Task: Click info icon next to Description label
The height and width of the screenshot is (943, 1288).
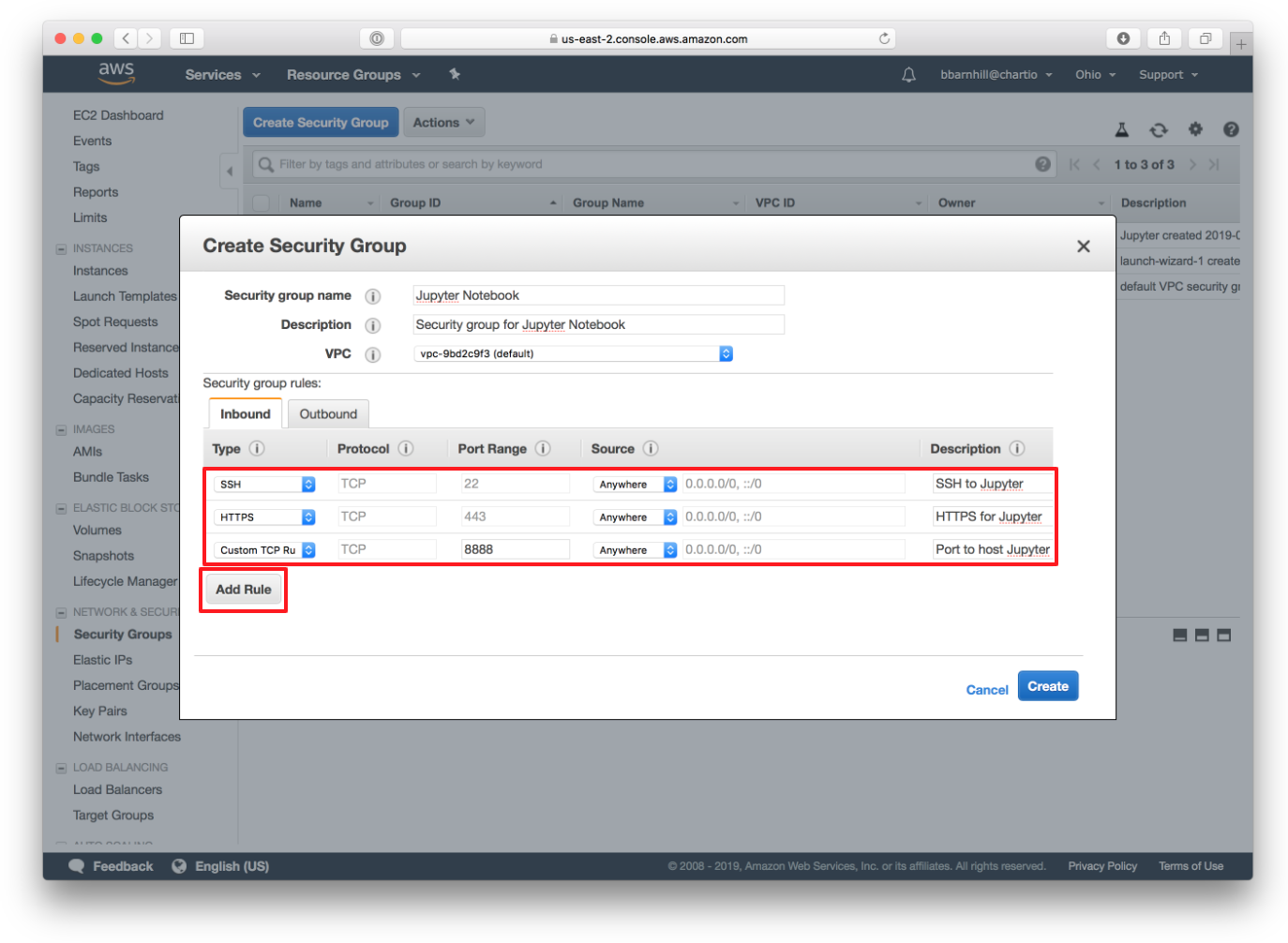Action: tap(372, 325)
